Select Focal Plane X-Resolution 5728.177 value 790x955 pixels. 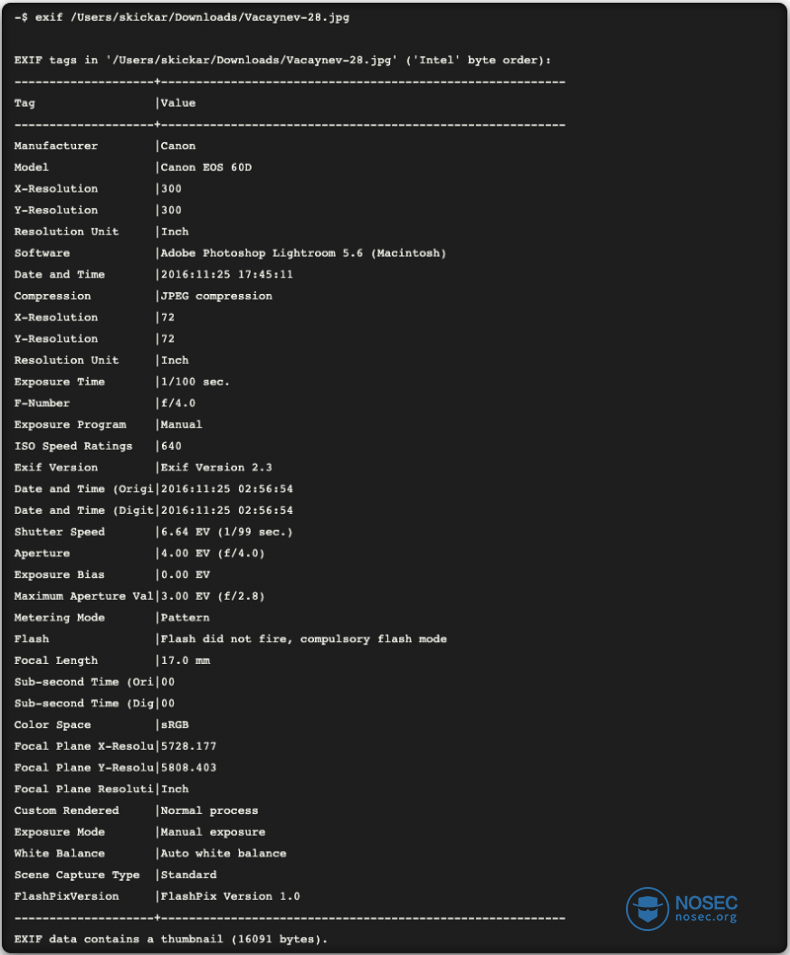pos(188,747)
